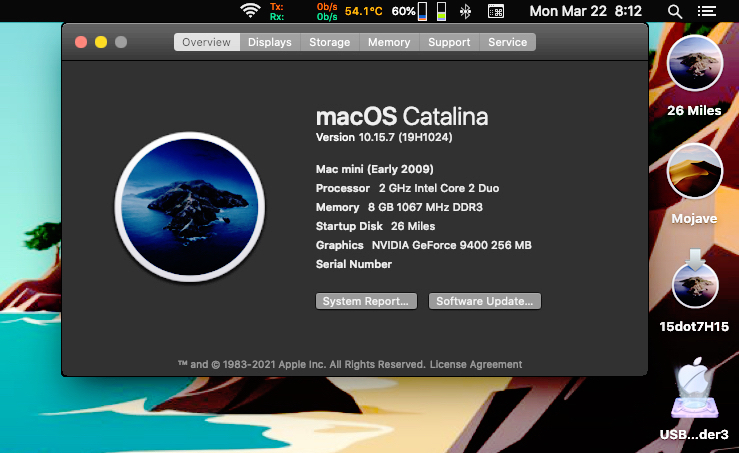Click the macOS Catalina island logo
The width and height of the screenshot is (739, 453).
click(x=189, y=207)
